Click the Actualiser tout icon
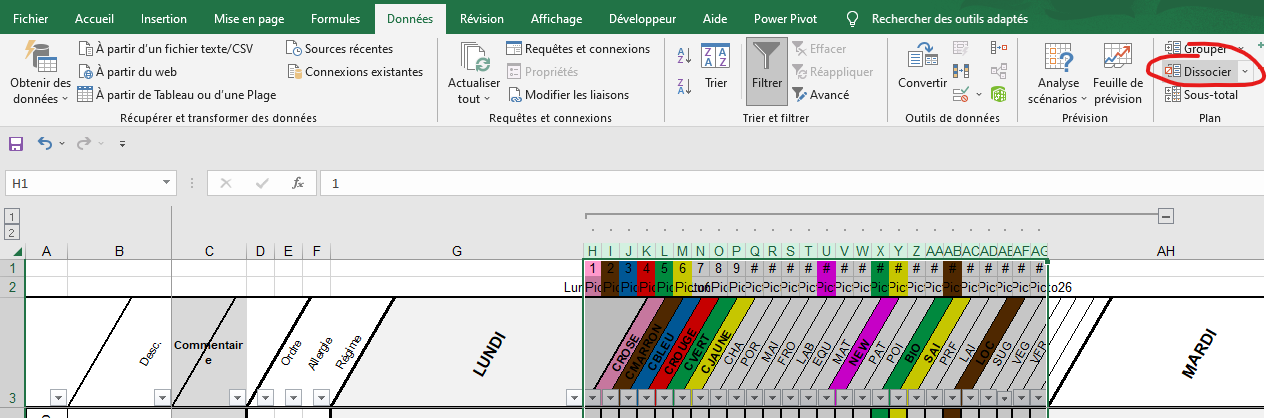1268x418 pixels. coord(474,56)
